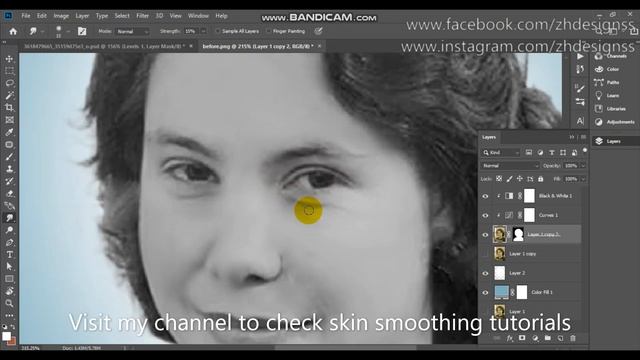640x360 pixels.
Task: Select the Rectangular Marquee tool
Action: 9,71
